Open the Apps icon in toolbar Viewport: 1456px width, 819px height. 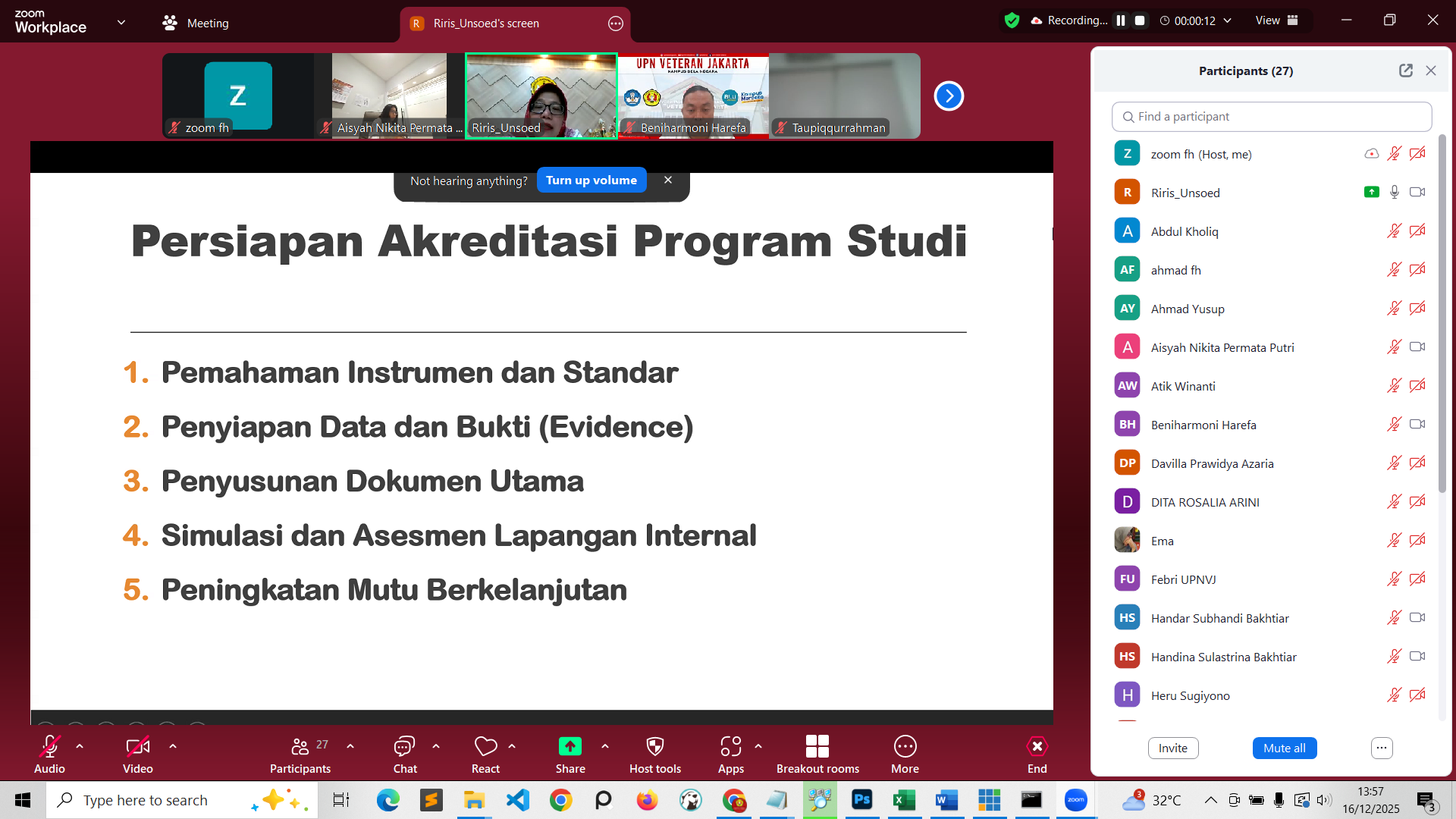pyautogui.click(x=730, y=746)
